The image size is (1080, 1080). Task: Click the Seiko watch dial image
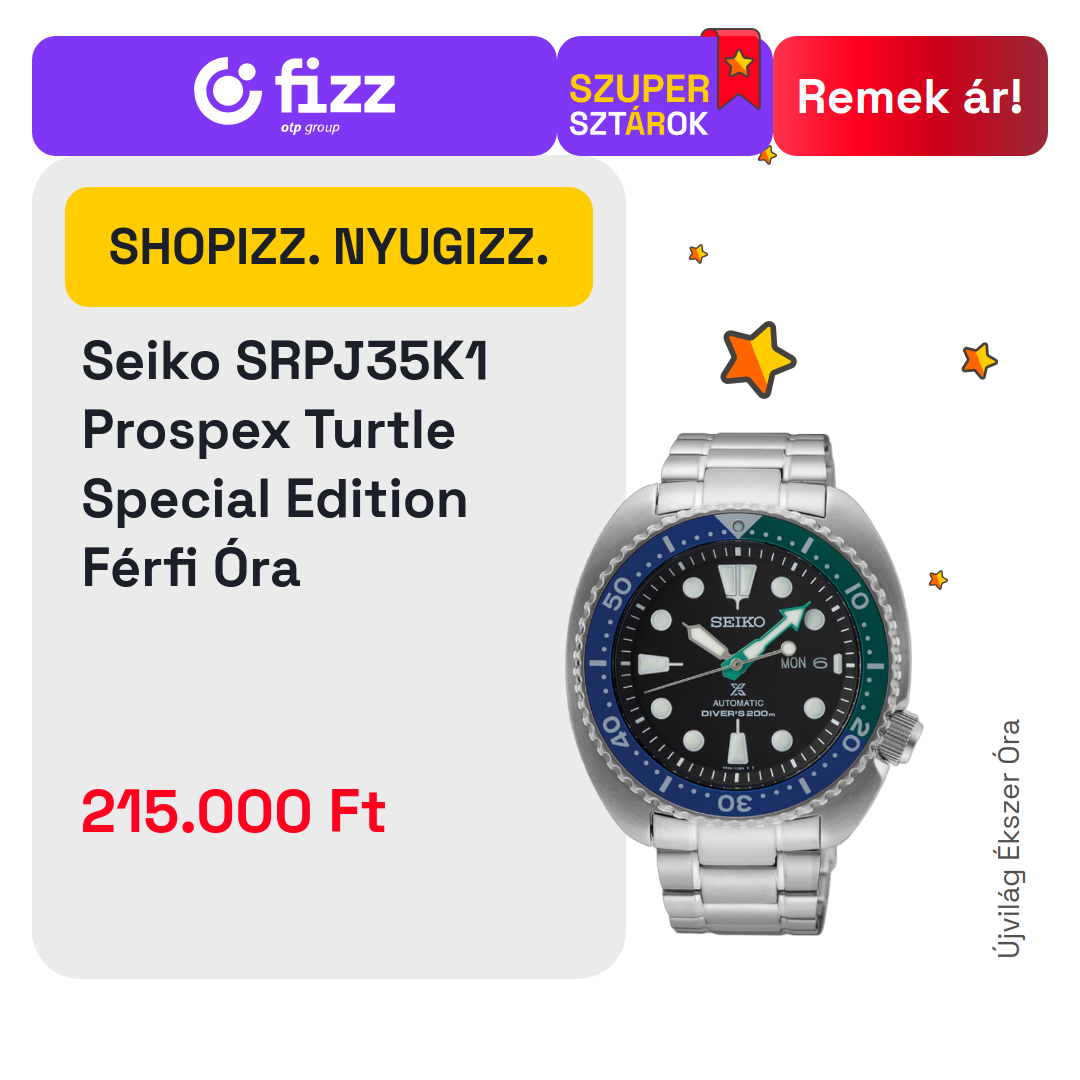pyautogui.click(x=736, y=664)
